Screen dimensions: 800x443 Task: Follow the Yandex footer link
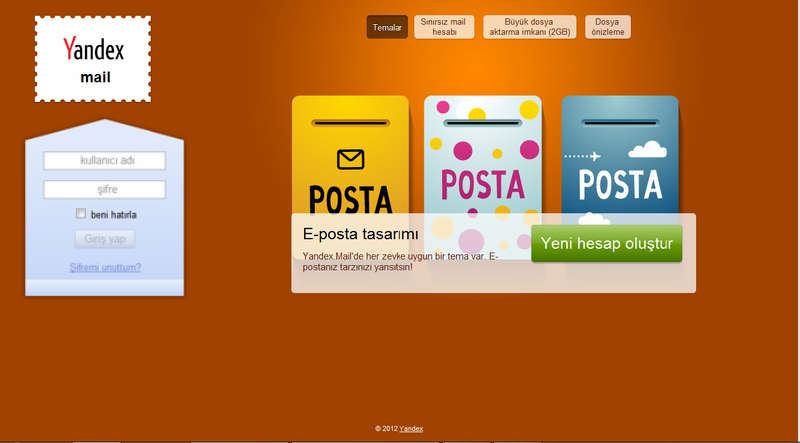pyautogui.click(x=411, y=429)
